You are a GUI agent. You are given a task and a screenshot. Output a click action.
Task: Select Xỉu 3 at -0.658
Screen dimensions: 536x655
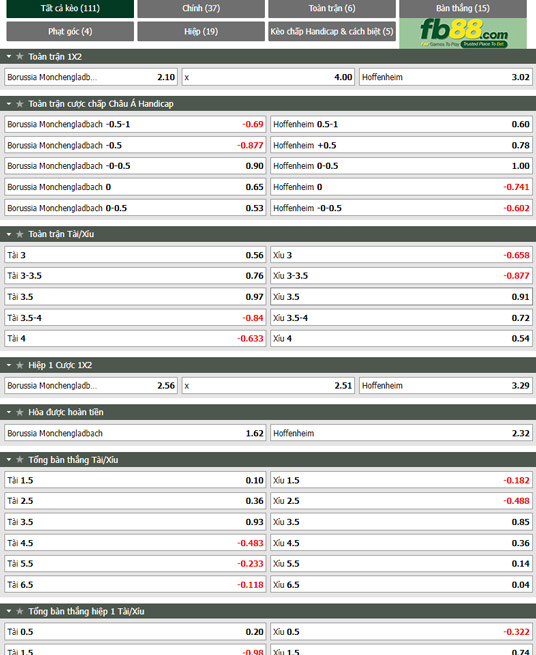(x=401, y=255)
